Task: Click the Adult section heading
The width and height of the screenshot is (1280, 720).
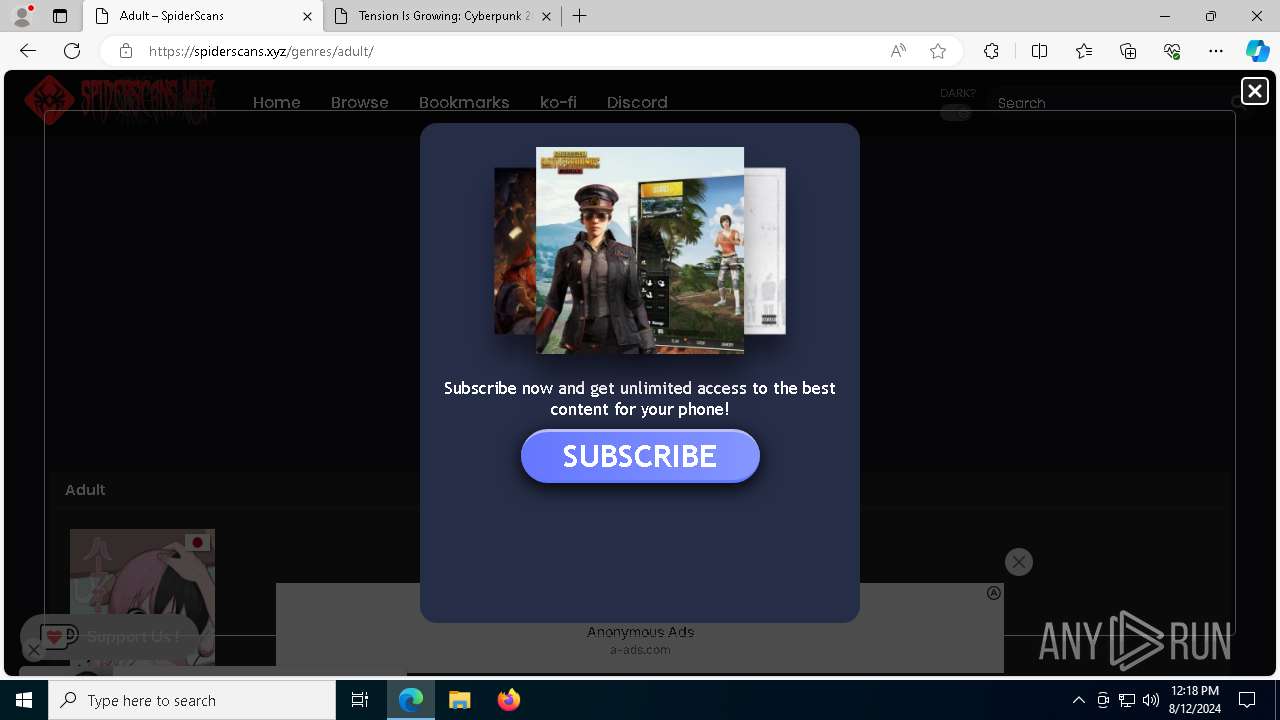Action: pos(85,489)
